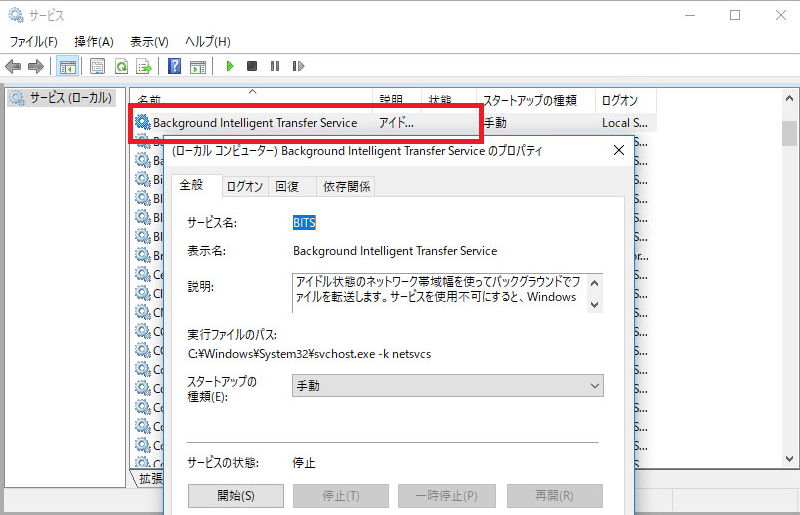Refresh the services list via toolbar icon
This screenshot has height=515, width=800.
point(121,66)
